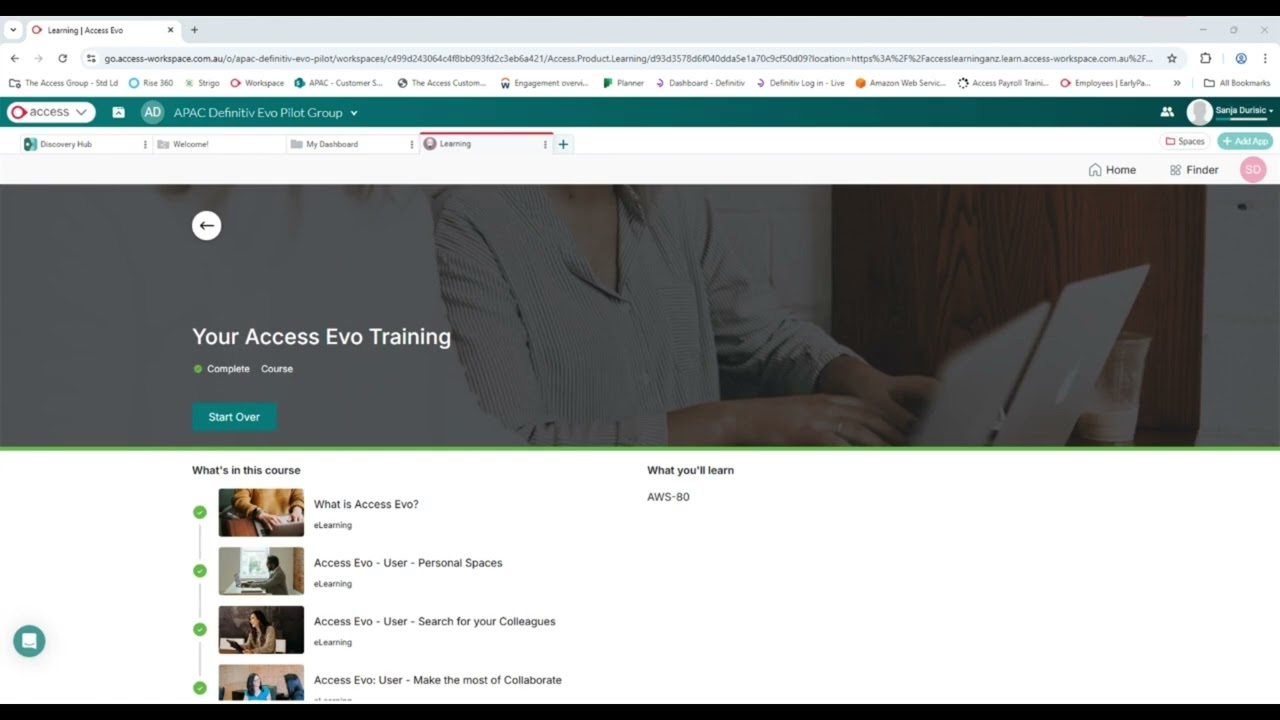Open the Strigo bookmark

click(x=202, y=83)
